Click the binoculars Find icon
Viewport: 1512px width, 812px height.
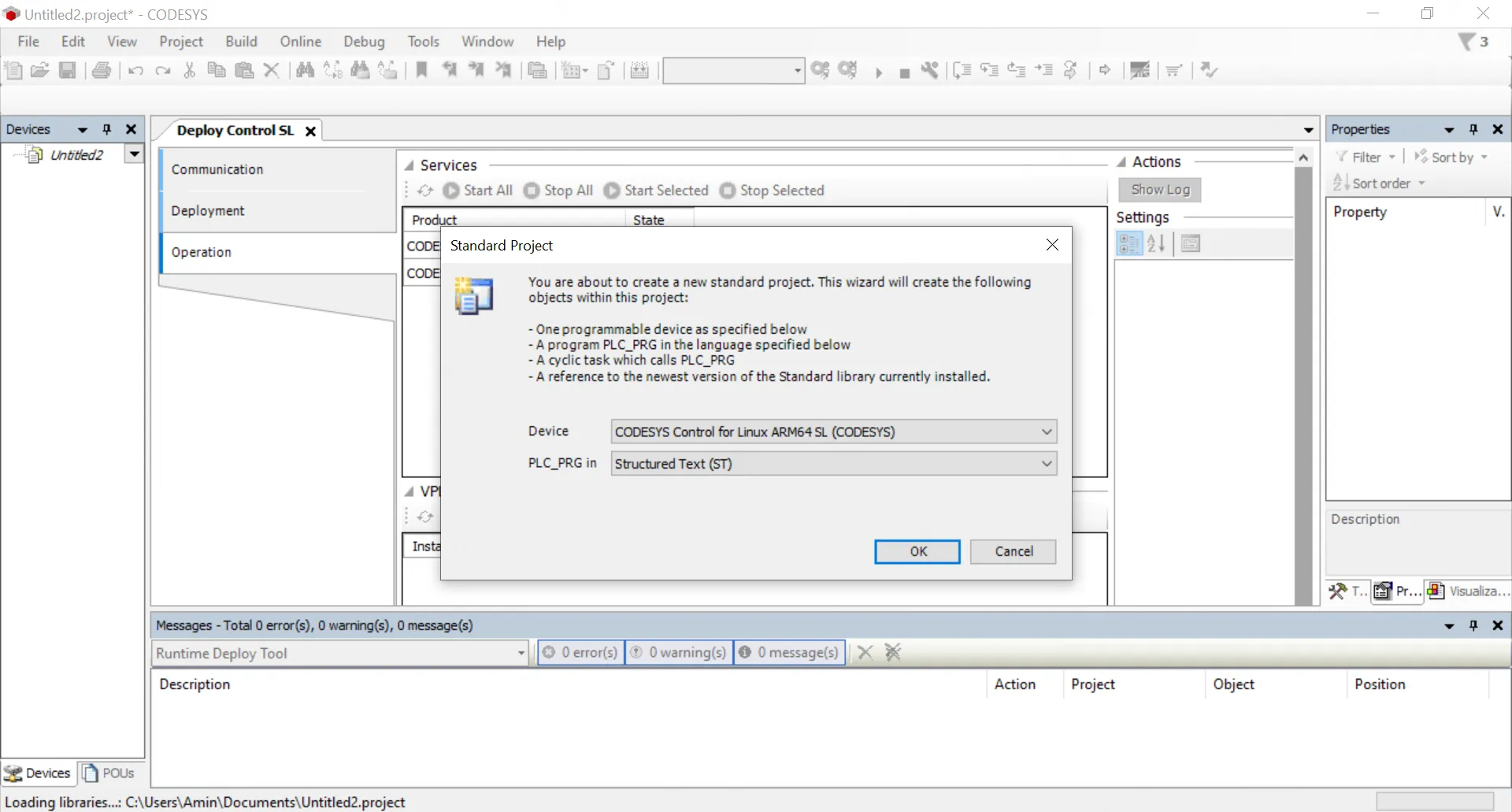[305, 70]
